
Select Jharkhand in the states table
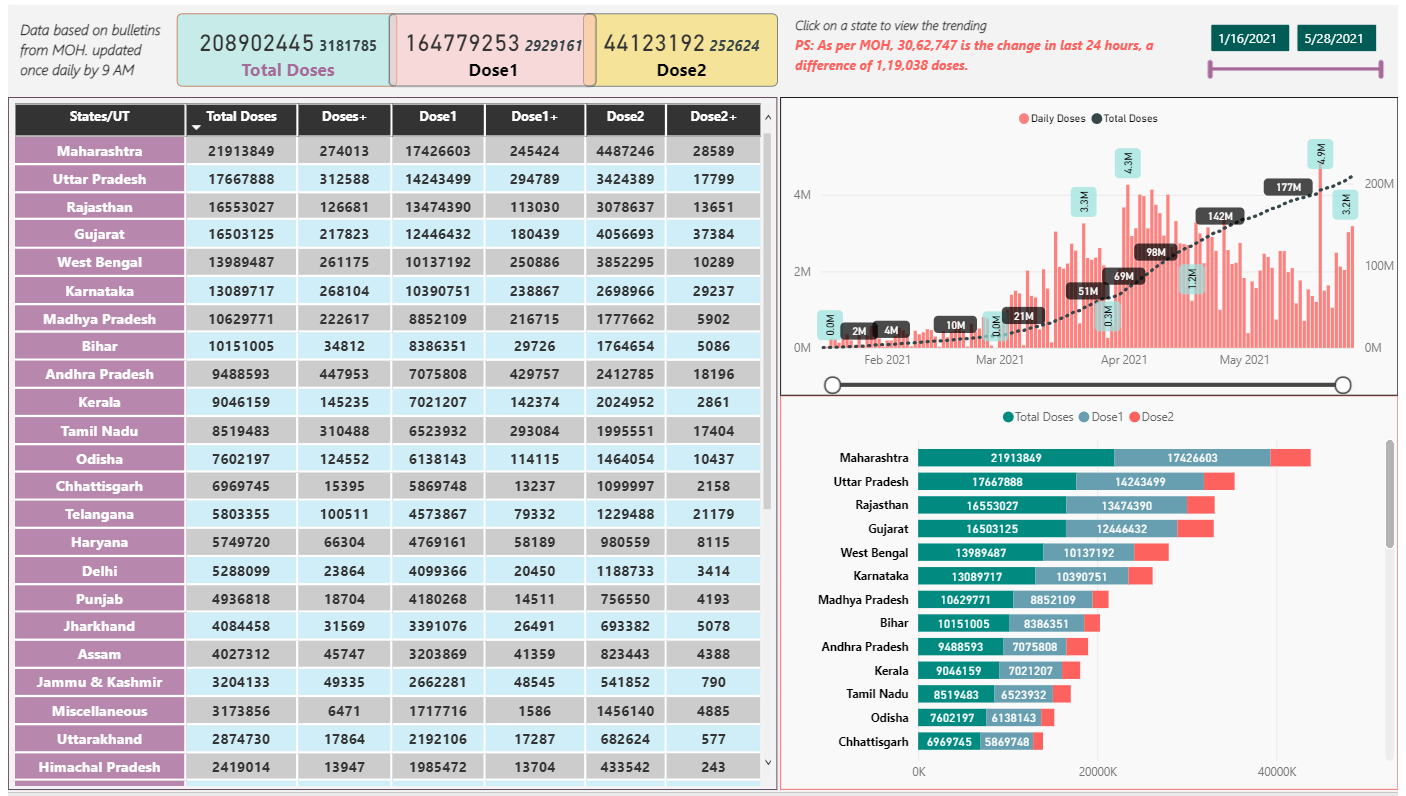click(100, 626)
